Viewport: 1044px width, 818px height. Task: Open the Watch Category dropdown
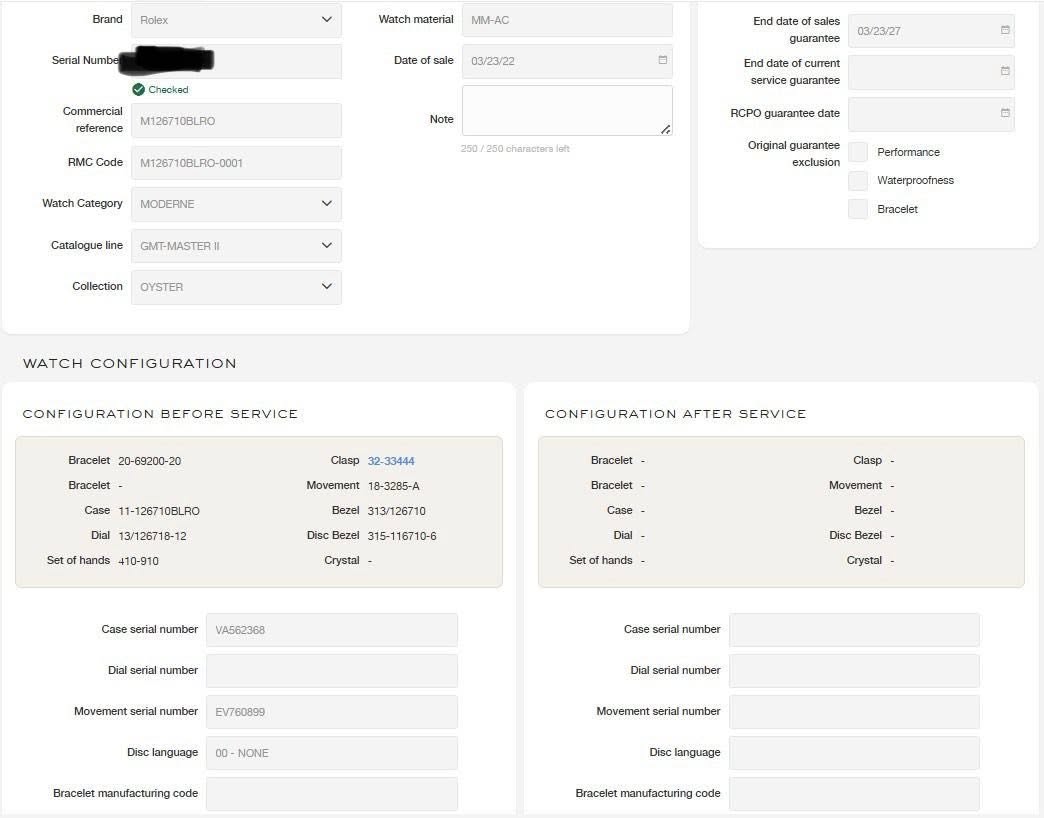(x=236, y=204)
